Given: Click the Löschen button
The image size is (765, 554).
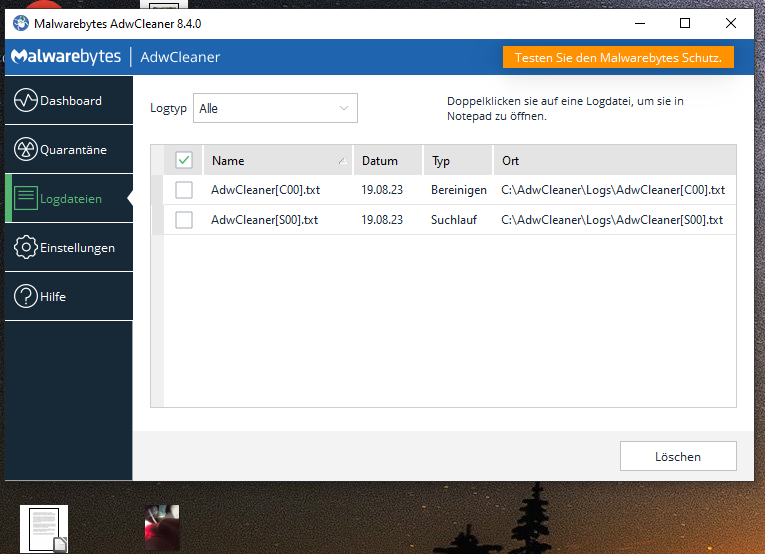Looking at the screenshot, I should pyautogui.click(x=678, y=456).
